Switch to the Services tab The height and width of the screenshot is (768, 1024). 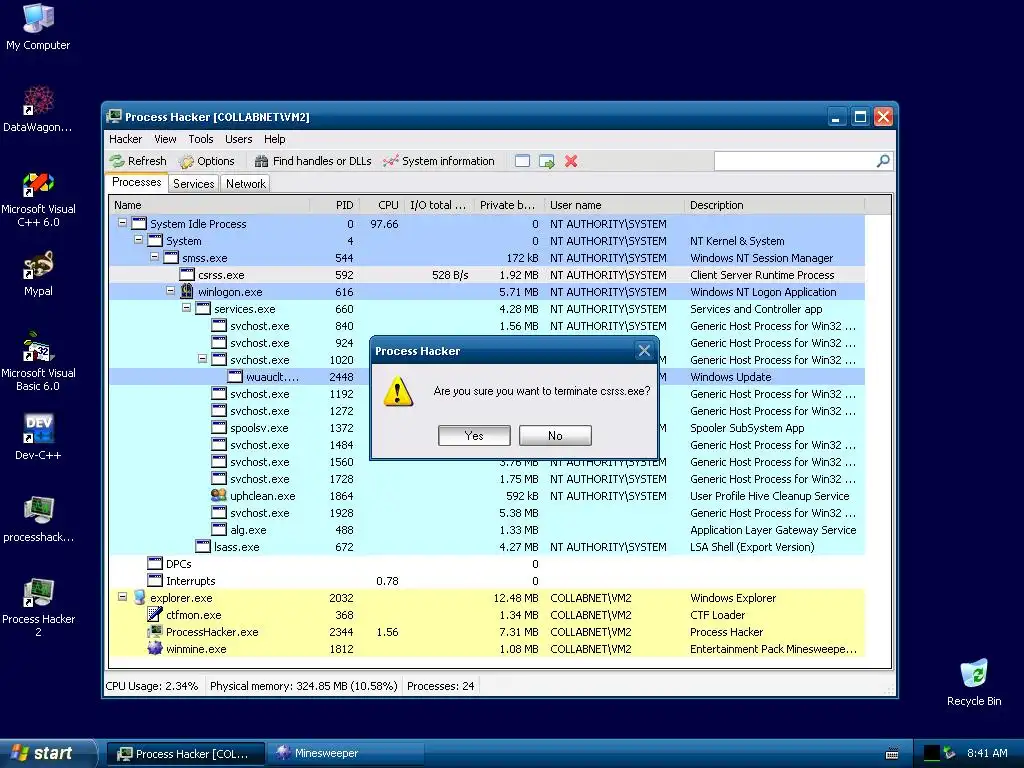click(193, 184)
